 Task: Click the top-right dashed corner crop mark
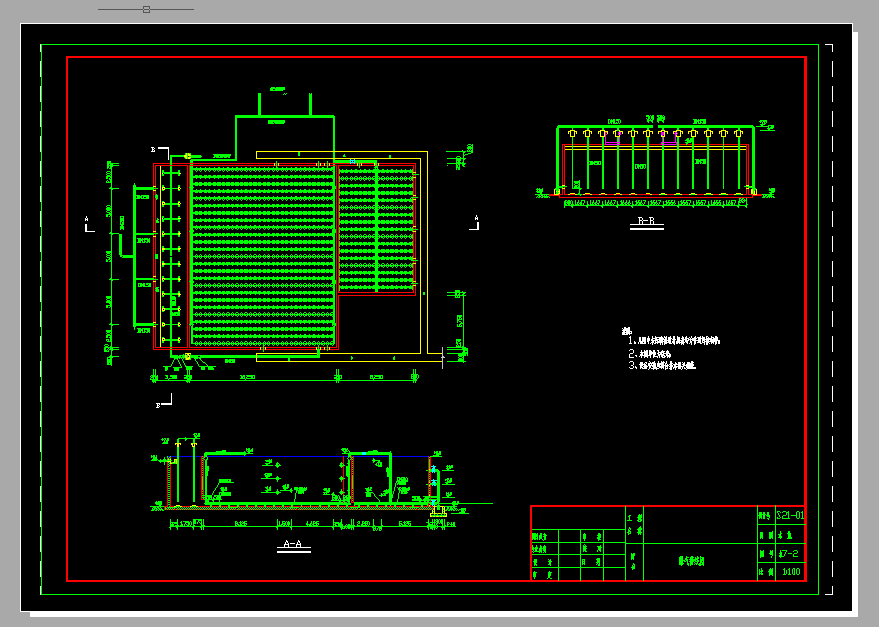pyautogui.click(x=829, y=48)
